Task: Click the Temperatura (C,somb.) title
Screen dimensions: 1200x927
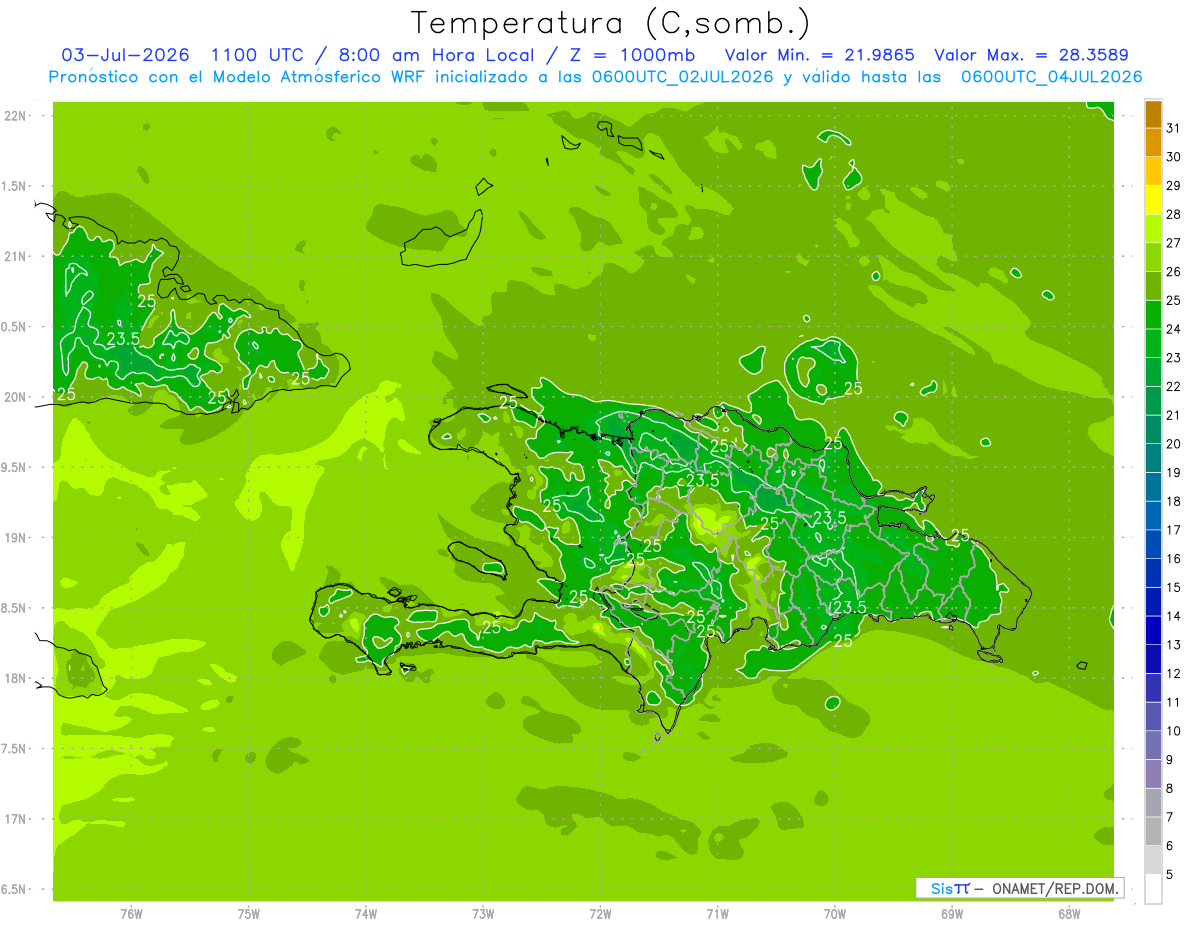Action: point(610,23)
